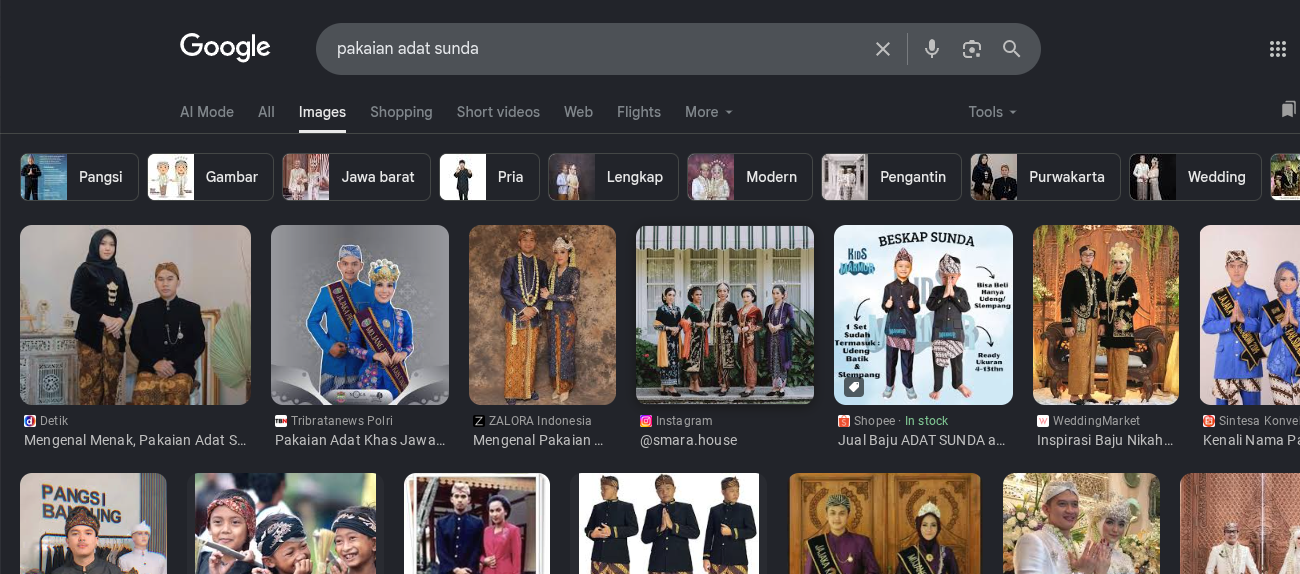The width and height of the screenshot is (1300, 574).
Task: Clear the search box text
Action: click(x=883, y=49)
